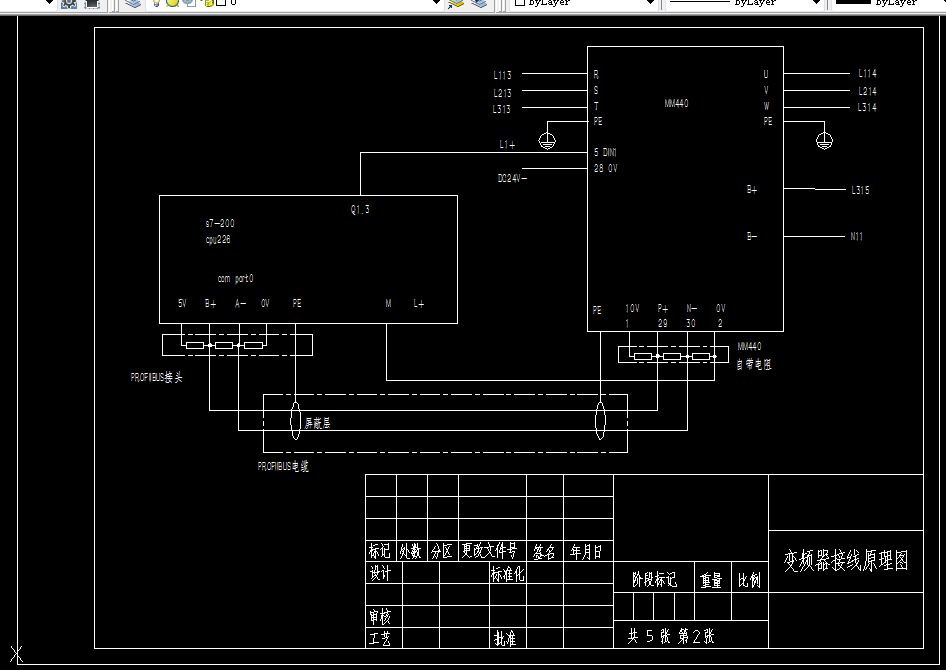The height and width of the screenshot is (670, 946).
Task: Open the workspace settings gear icon
Action: point(69,4)
